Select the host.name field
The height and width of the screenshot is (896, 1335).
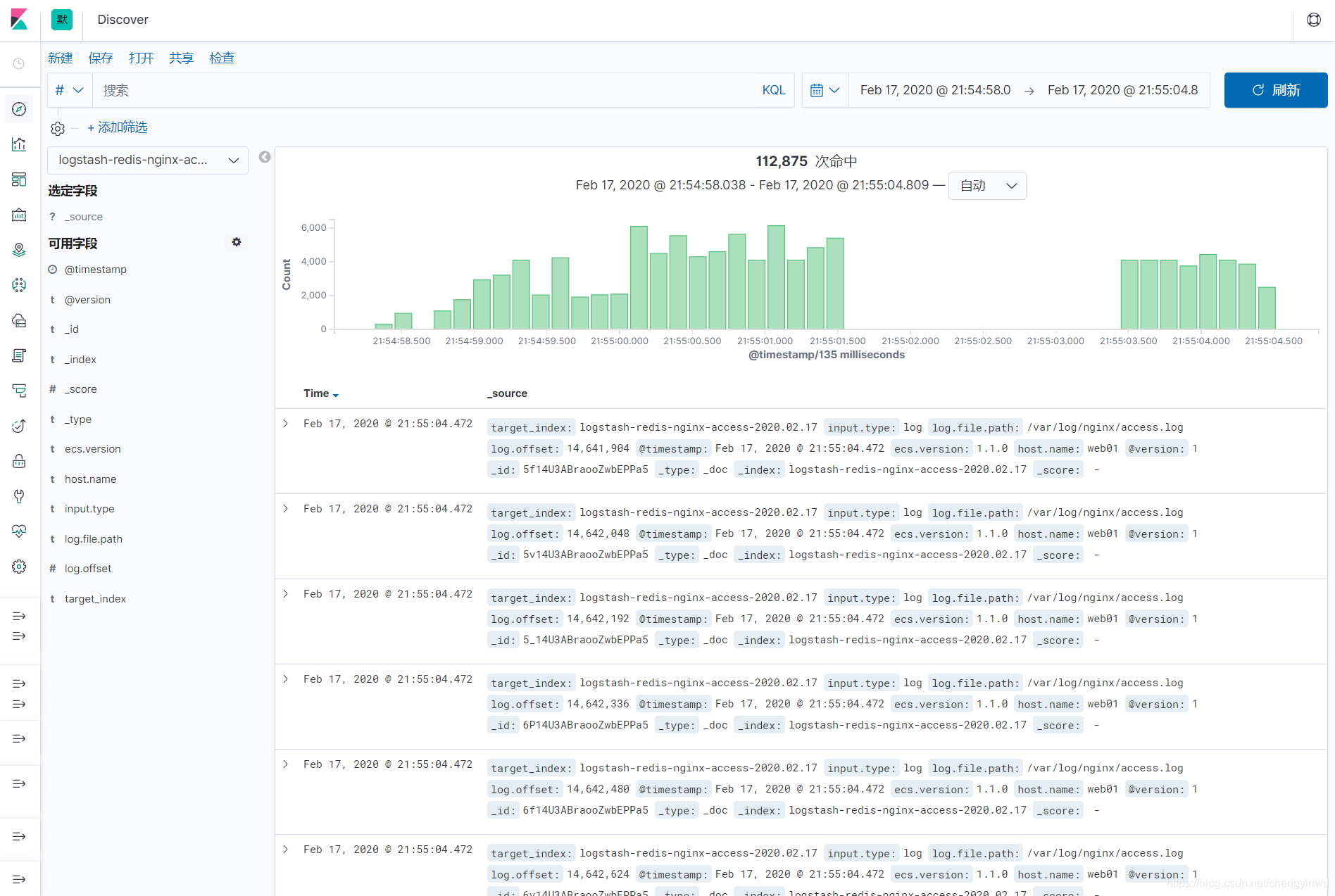point(91,479)
